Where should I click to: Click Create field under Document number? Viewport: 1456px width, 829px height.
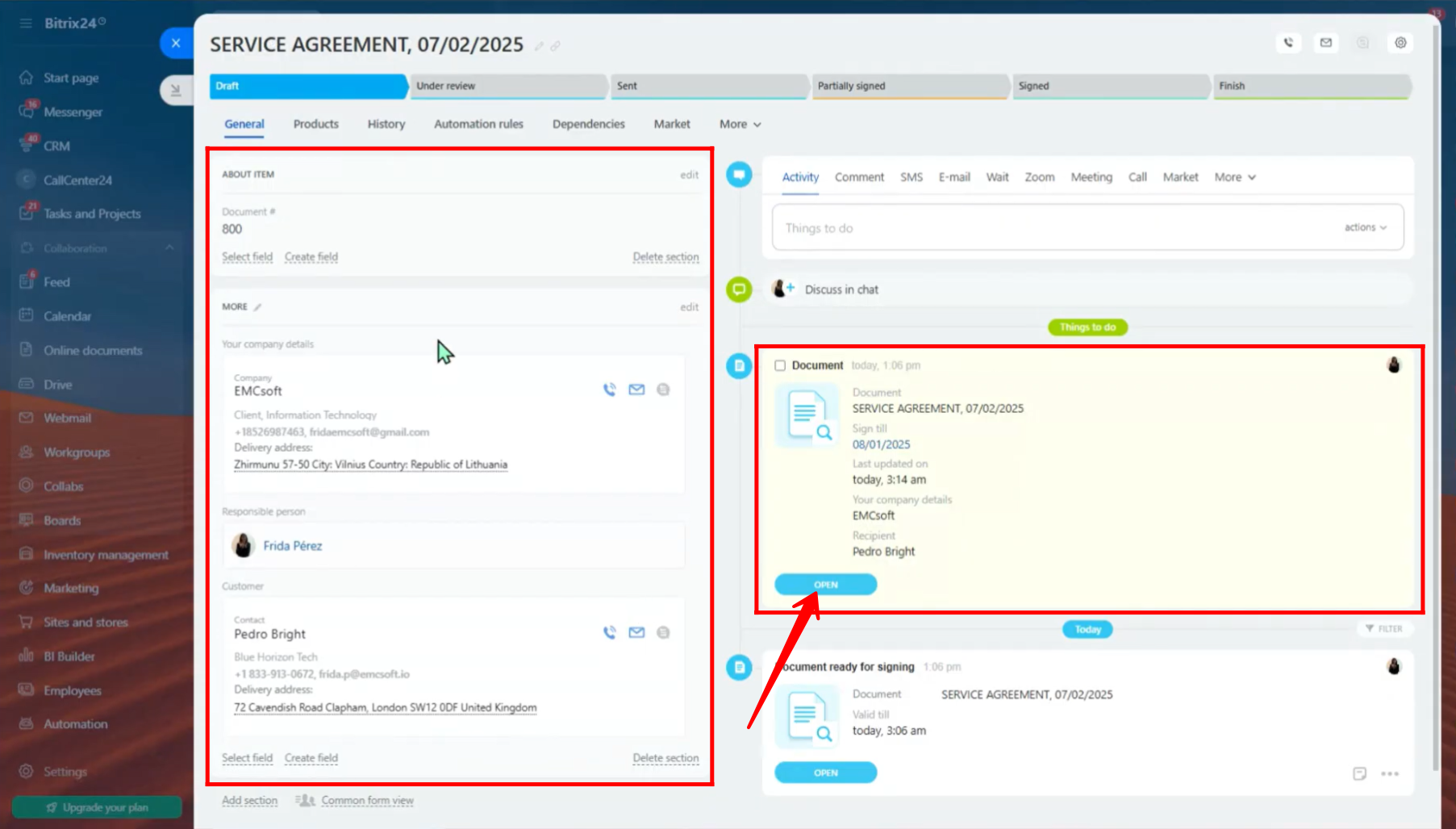point(311,257)
